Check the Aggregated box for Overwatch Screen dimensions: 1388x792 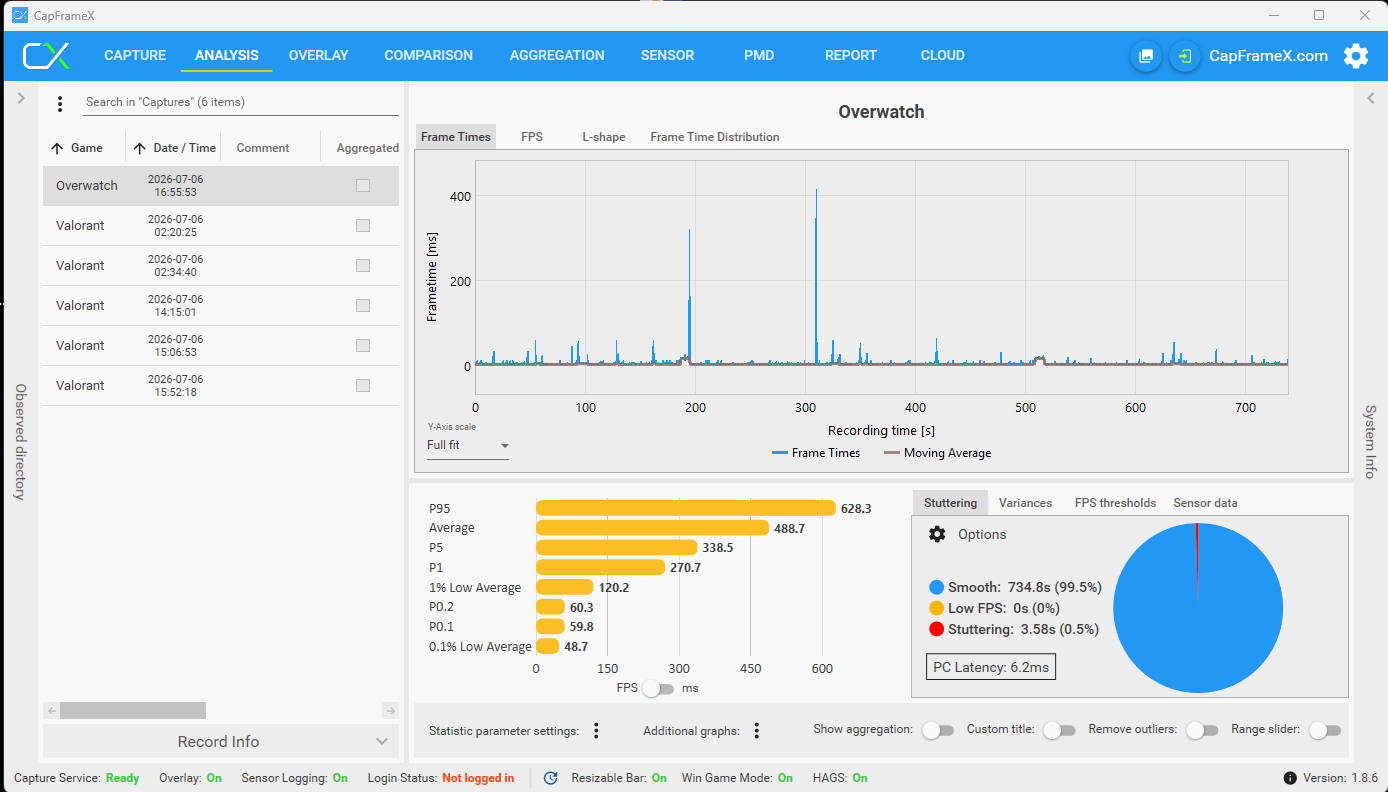[x=363, y=185]
